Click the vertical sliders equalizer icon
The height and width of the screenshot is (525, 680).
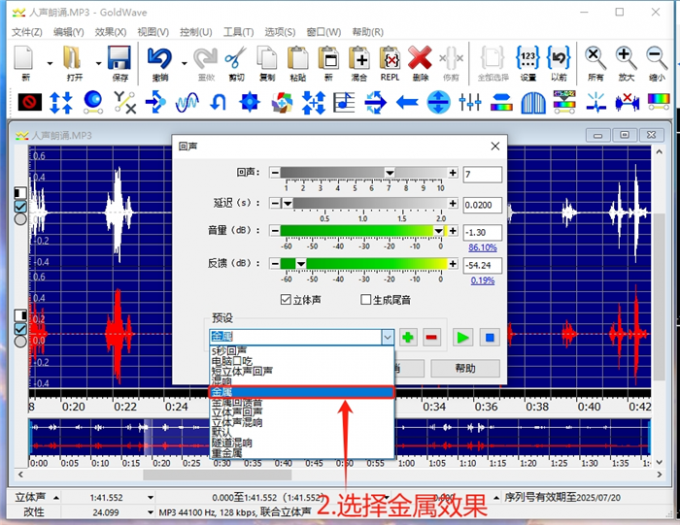pyautogui.click(x=470, y=103)
